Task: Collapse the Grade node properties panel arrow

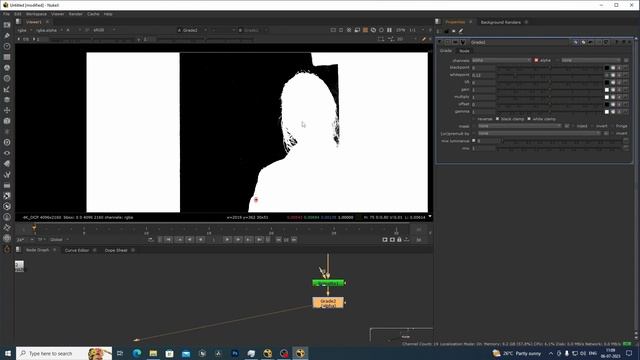Action: pos(440,42)
